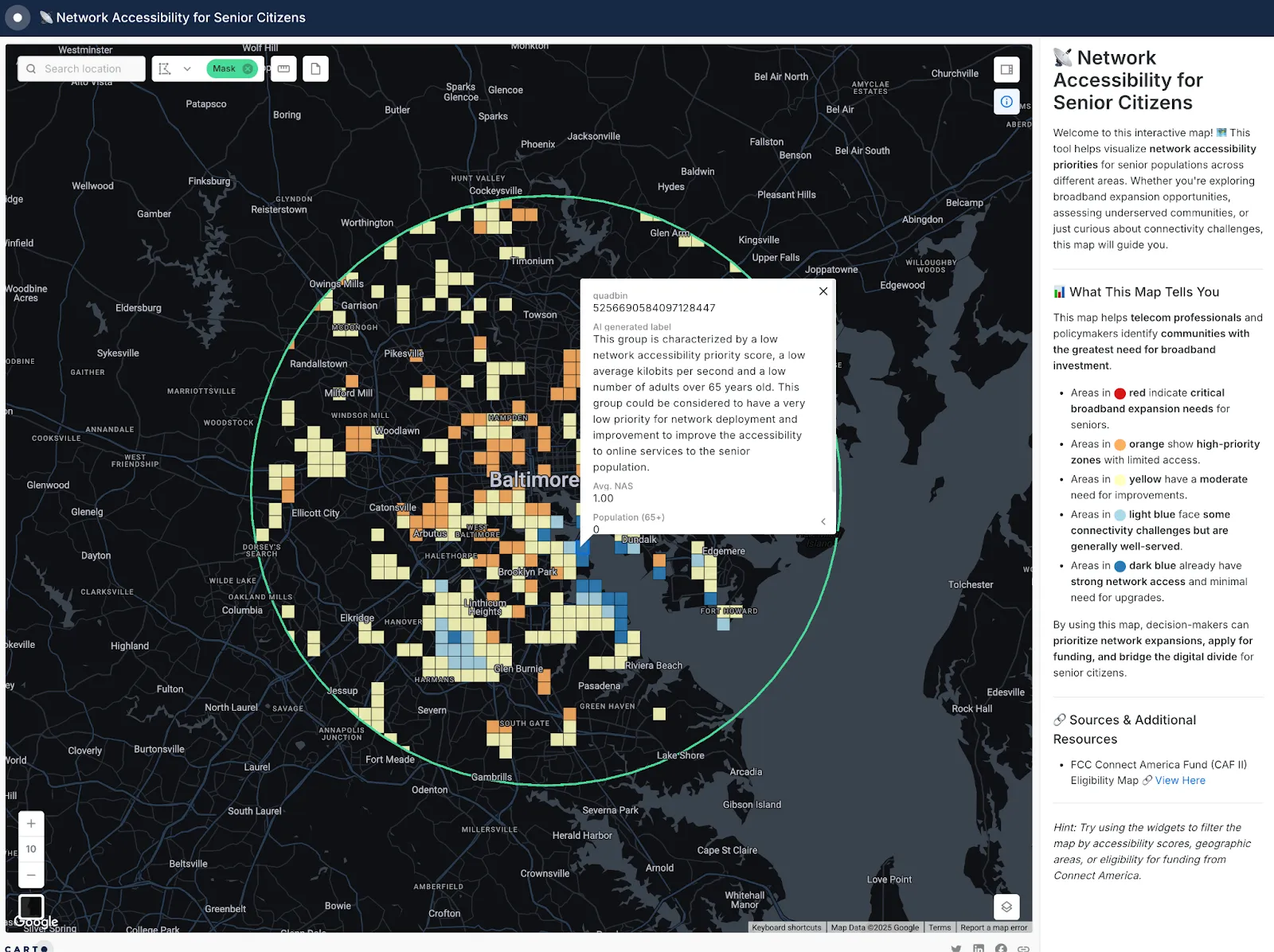Click 'Report a map error' link
Screen dimensions: 1274x952
coord(993,927)
